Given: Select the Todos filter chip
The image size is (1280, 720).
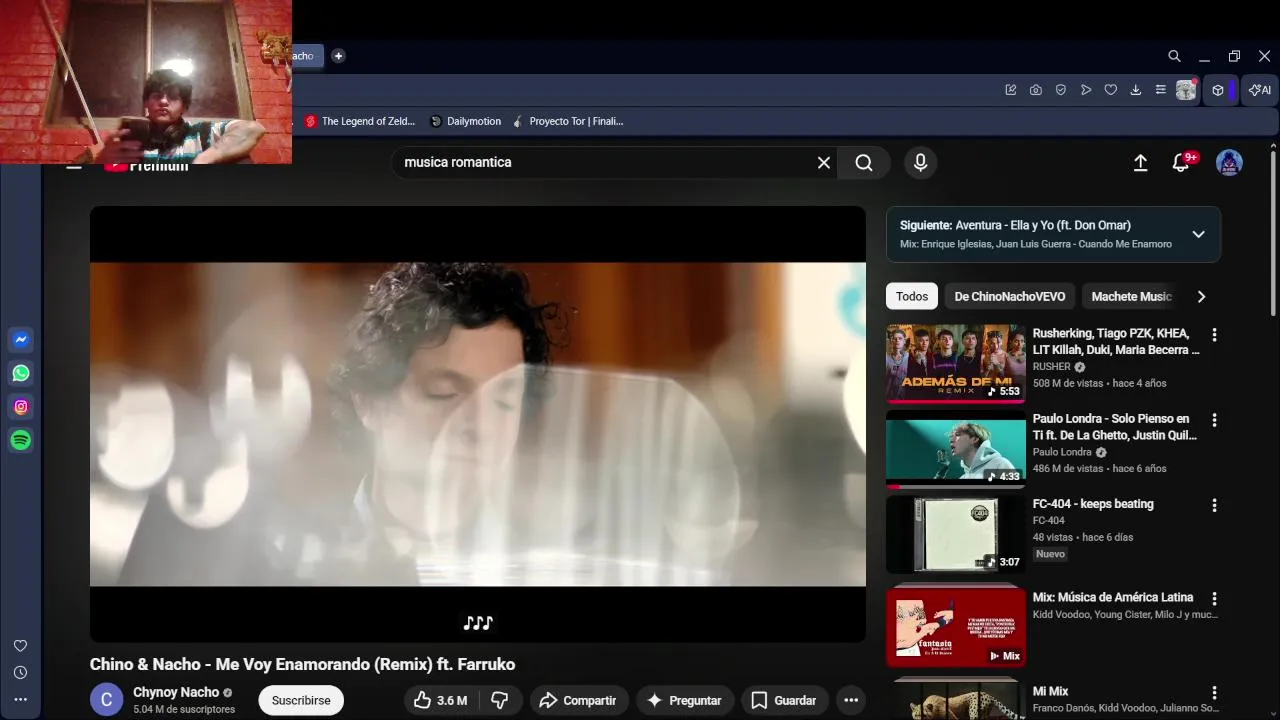Looking at the screenshot, I should pyautogui.click(x=912, y=296).
